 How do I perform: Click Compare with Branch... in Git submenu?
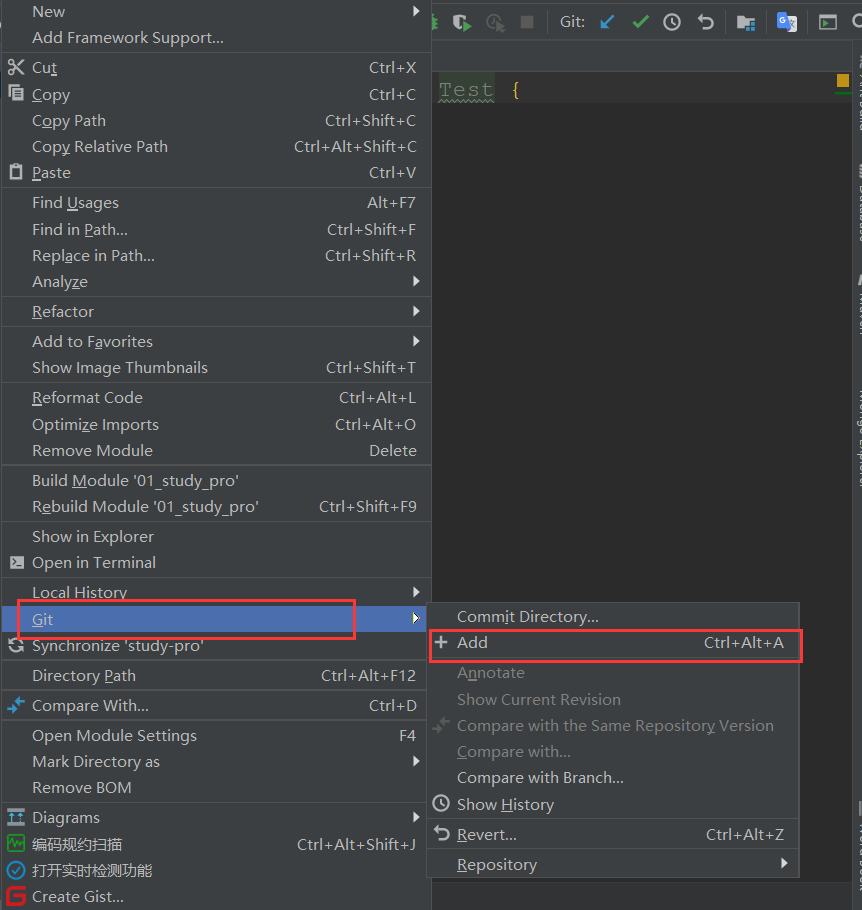tap(613, 778)
